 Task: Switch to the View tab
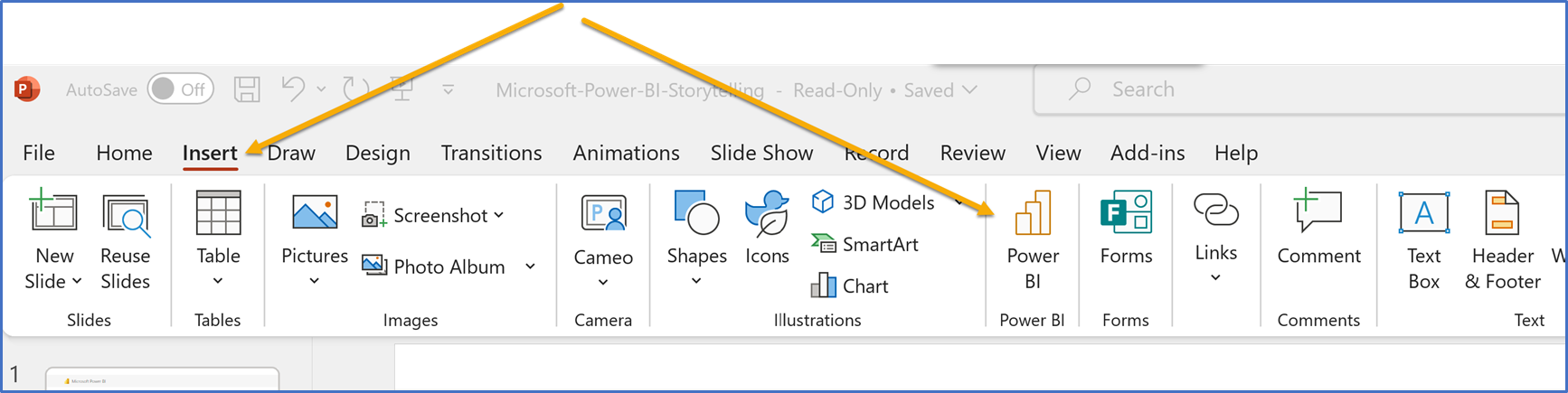point(1058,153)
